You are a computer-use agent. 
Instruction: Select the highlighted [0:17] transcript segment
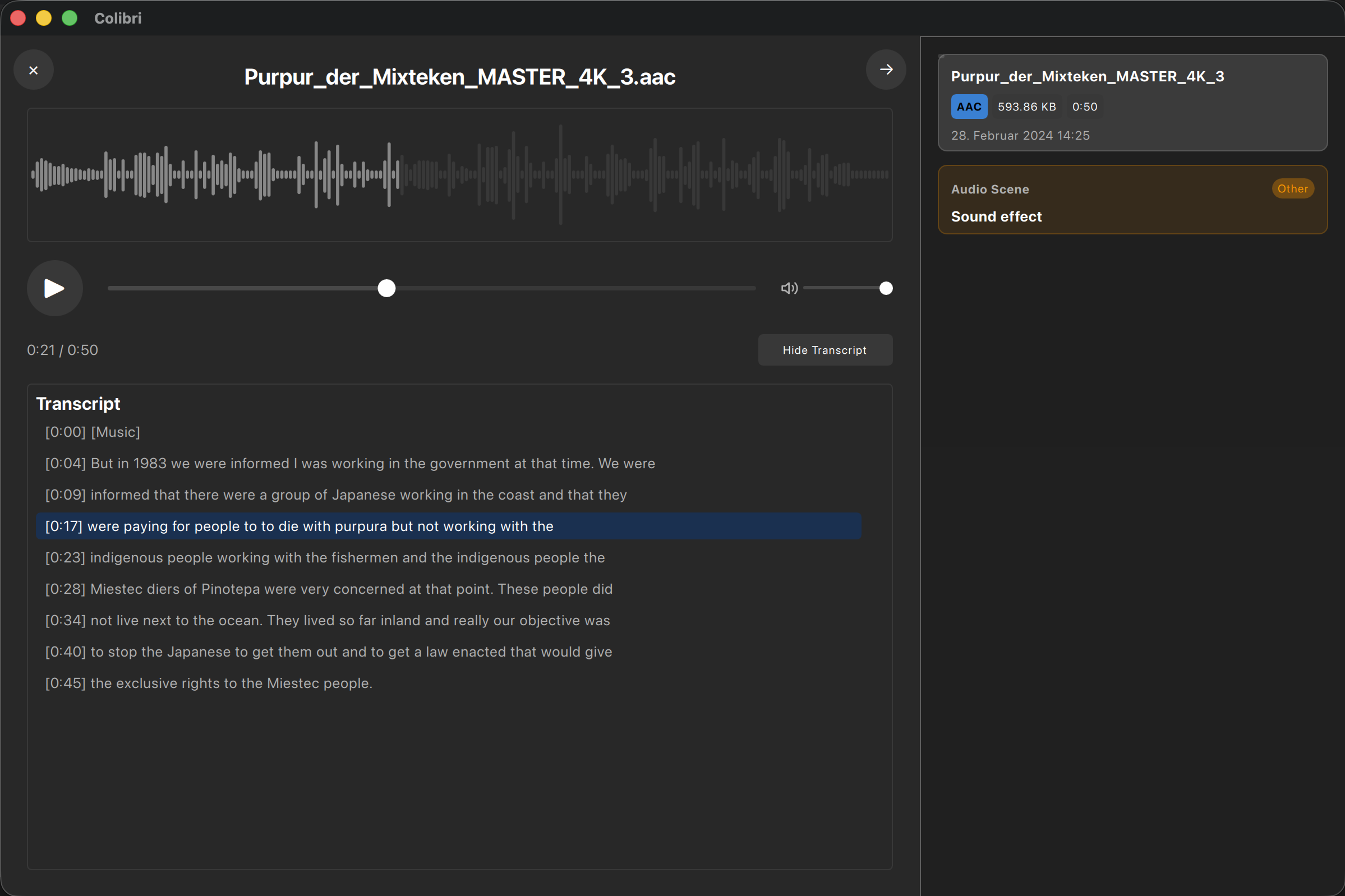coord(300,526)
